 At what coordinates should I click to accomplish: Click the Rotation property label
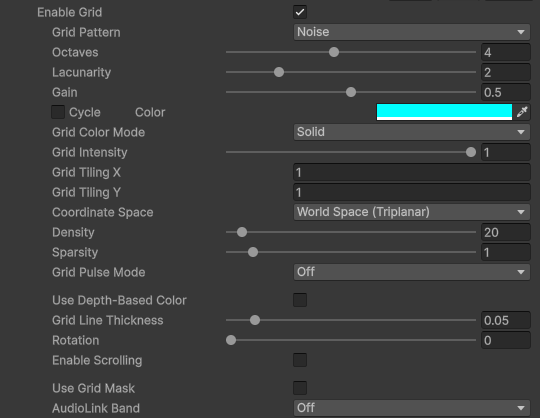pos(75,340)
